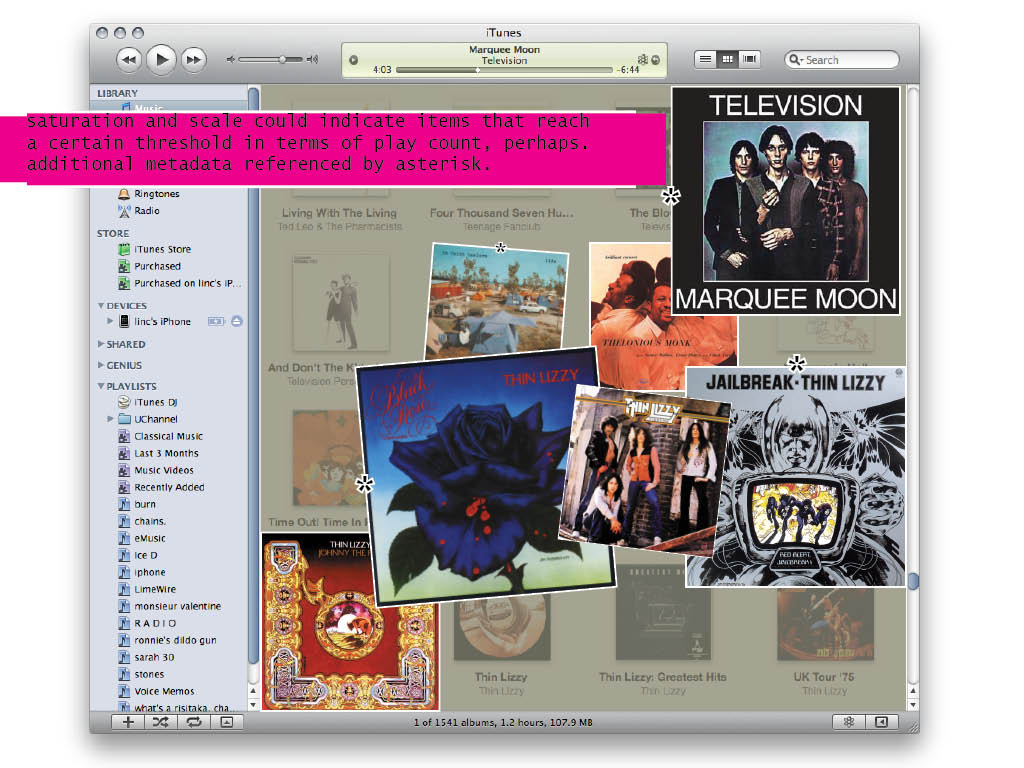This screenshot has width=1024, height=768.
Task: Open the stones playlist
Action: 149,674
